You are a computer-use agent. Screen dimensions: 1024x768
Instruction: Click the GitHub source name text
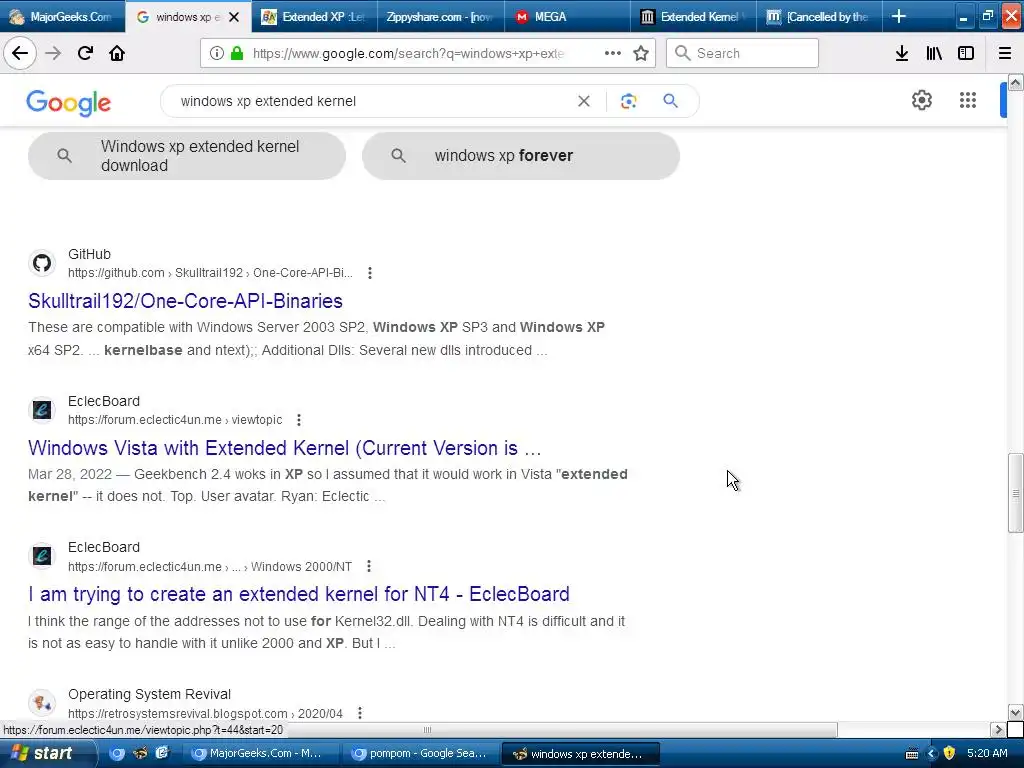point(89,254)
